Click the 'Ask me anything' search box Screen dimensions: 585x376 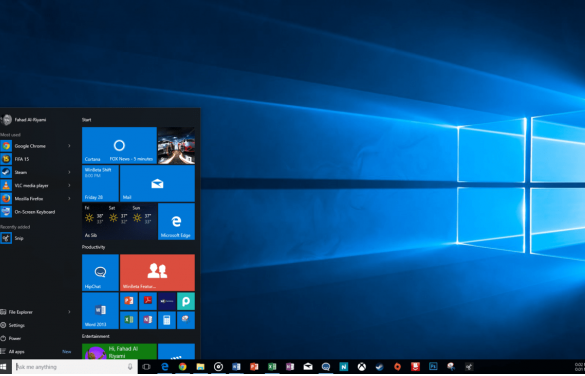pos(75,367)
